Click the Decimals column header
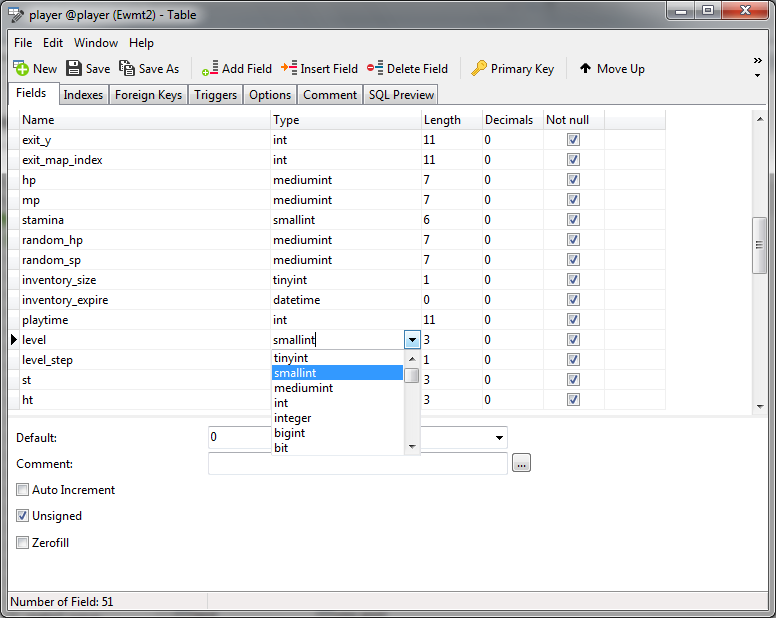Screen dimensions: 776x618 [513, 120]
